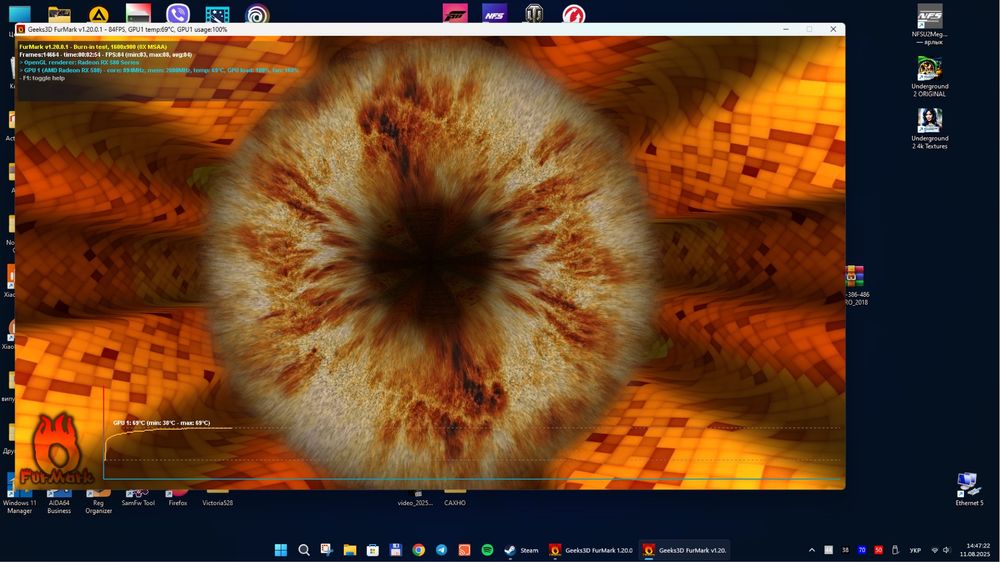
Task: Click the red 50 temperature tray icon
Action: (x=878, y=550)
